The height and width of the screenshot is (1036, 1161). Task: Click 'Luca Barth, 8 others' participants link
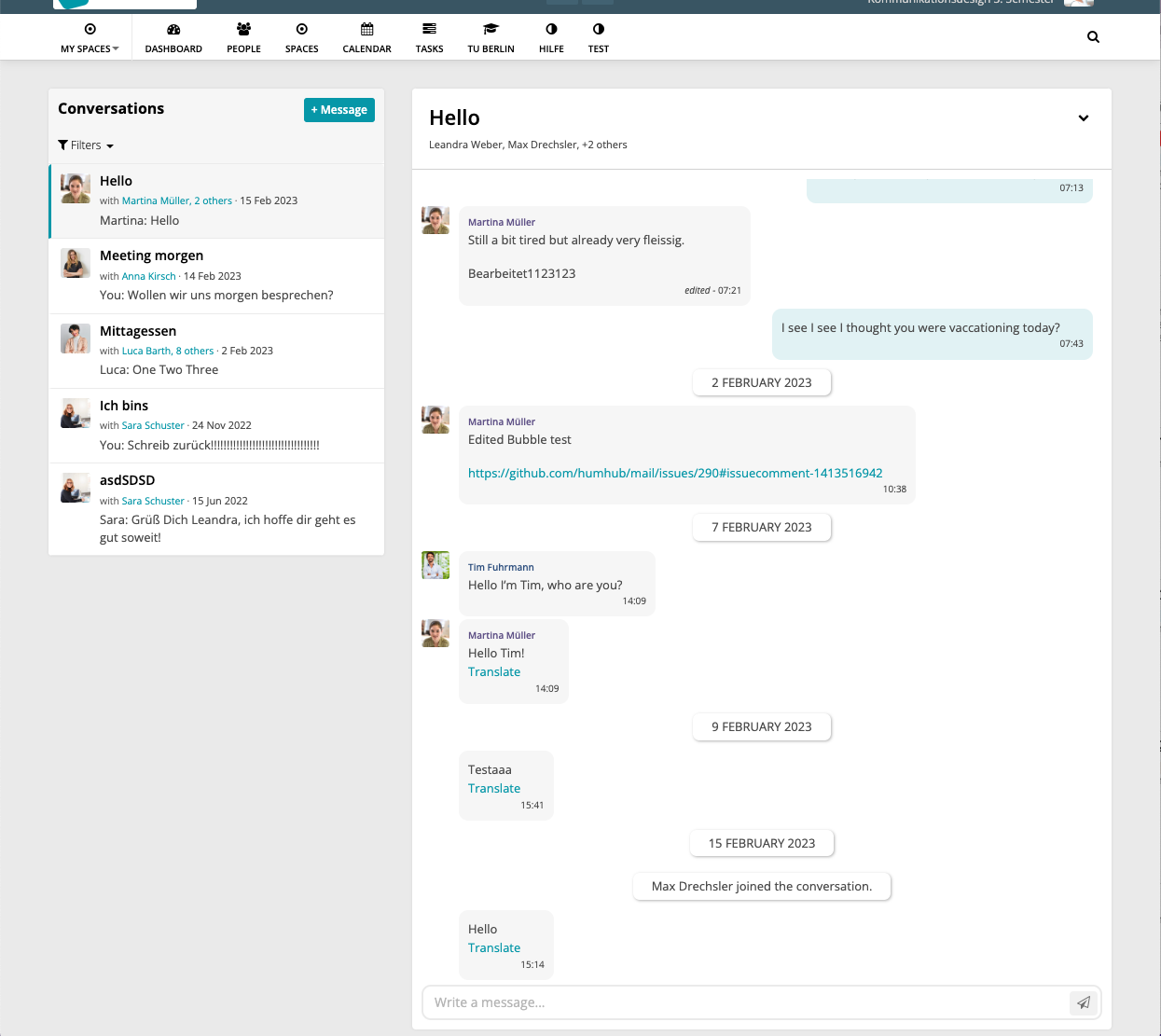168,351
